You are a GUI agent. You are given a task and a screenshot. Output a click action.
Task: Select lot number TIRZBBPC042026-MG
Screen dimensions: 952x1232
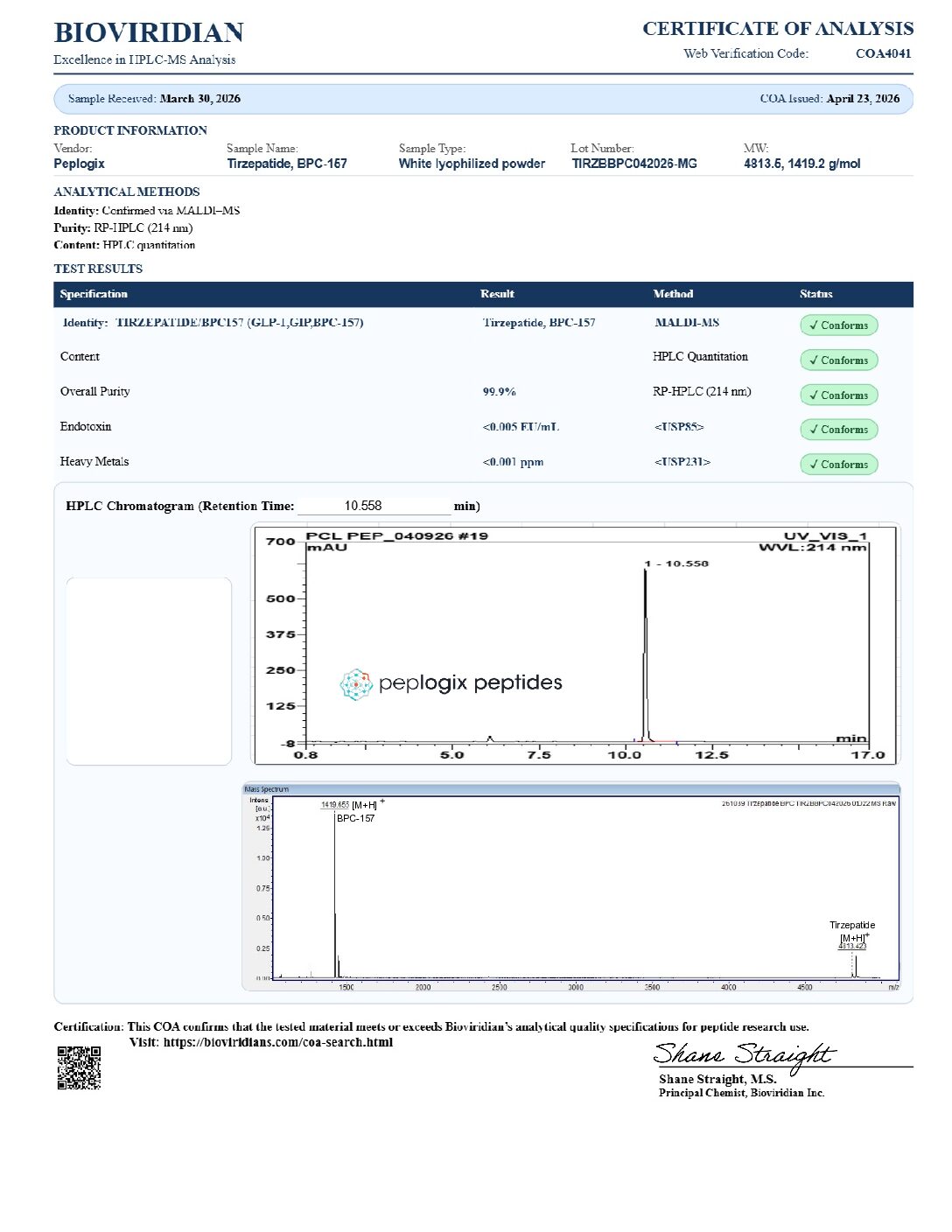(x=634, y=164)
